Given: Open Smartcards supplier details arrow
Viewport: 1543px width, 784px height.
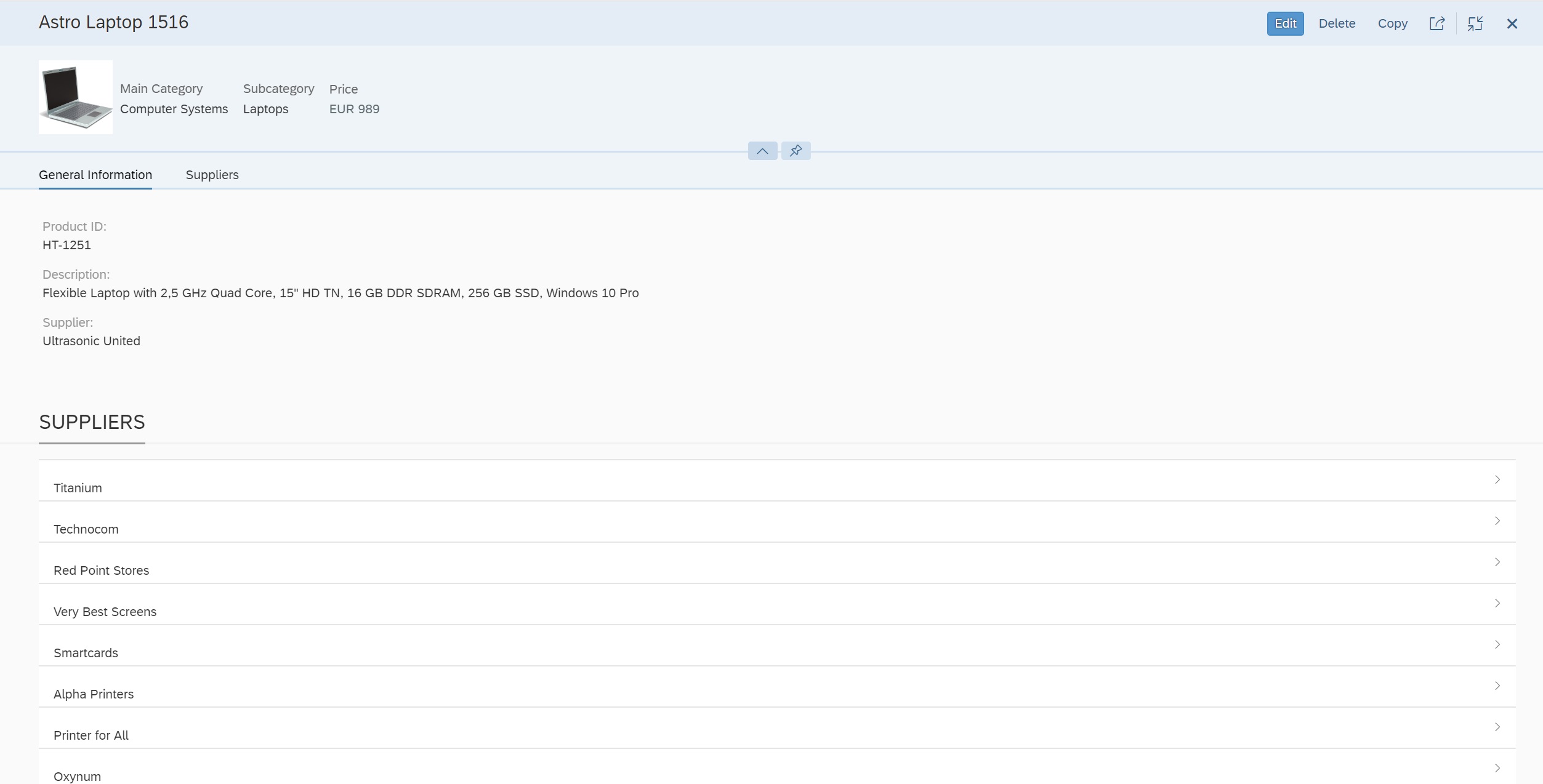Looking at the screenshot, I should (x=1497, y=644).
